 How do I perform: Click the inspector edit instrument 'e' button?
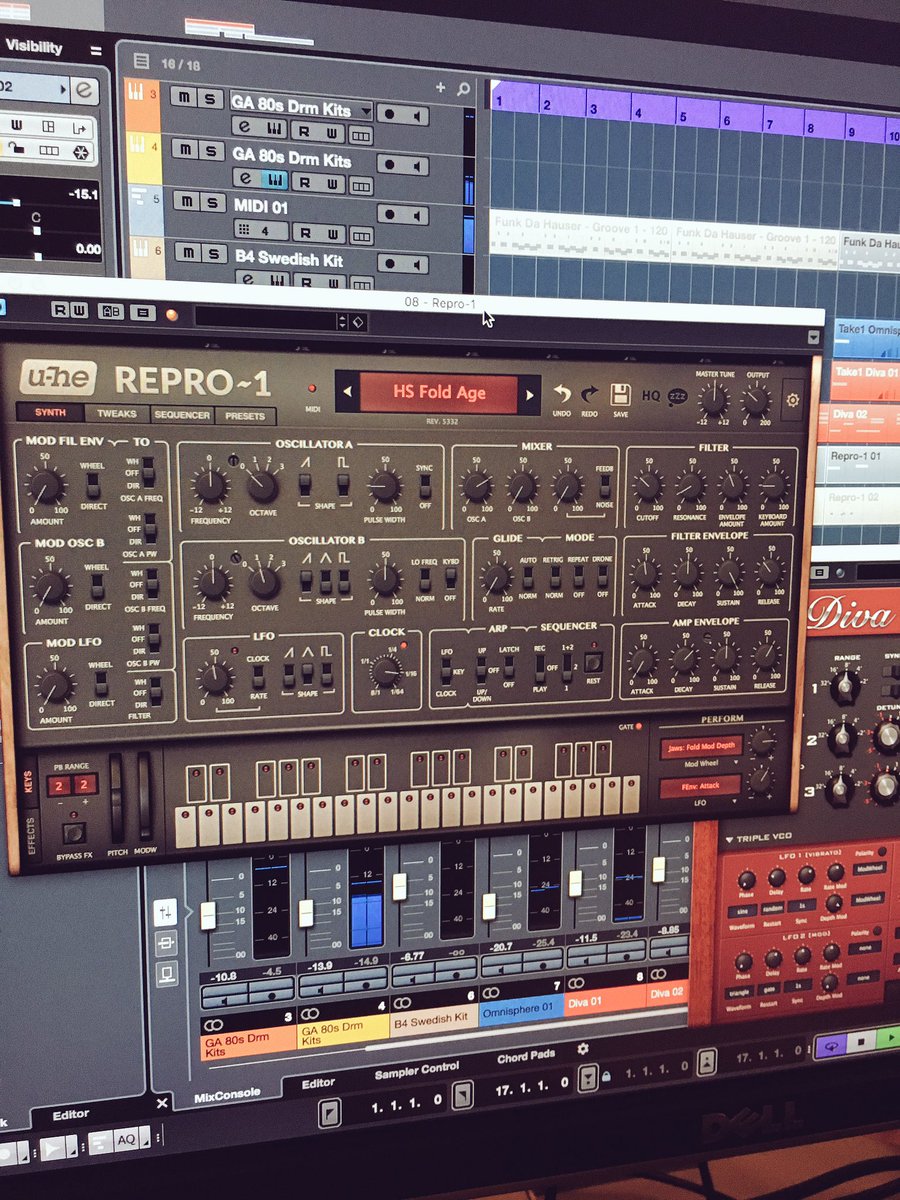pos(86,88)
